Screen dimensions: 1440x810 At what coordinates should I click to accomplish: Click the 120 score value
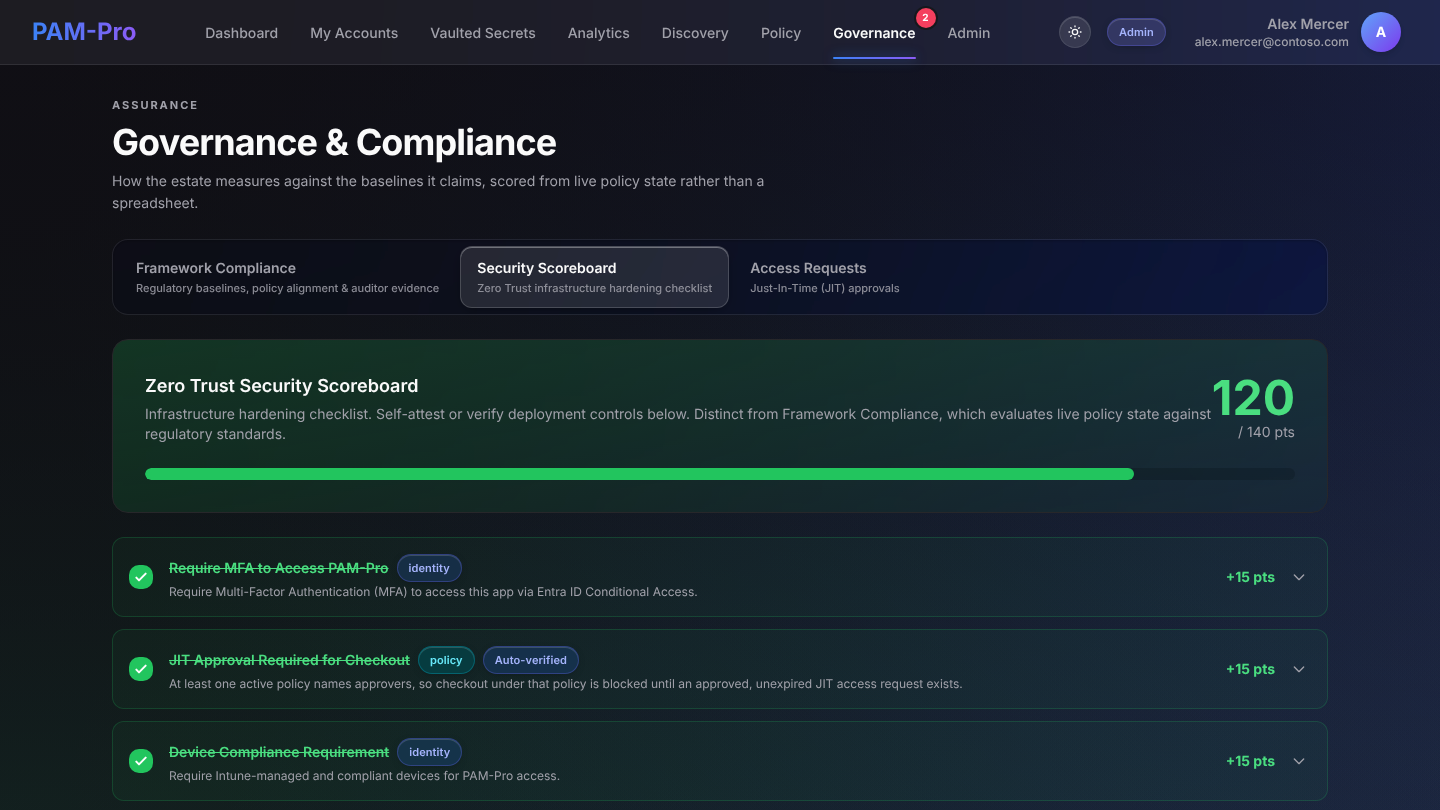click(1253, 397)
